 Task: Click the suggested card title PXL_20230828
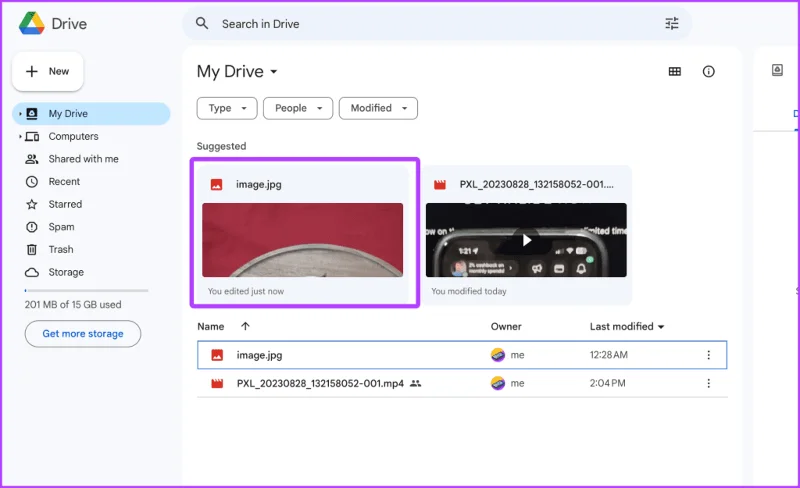pyautogui.click(x=536, y=185)
